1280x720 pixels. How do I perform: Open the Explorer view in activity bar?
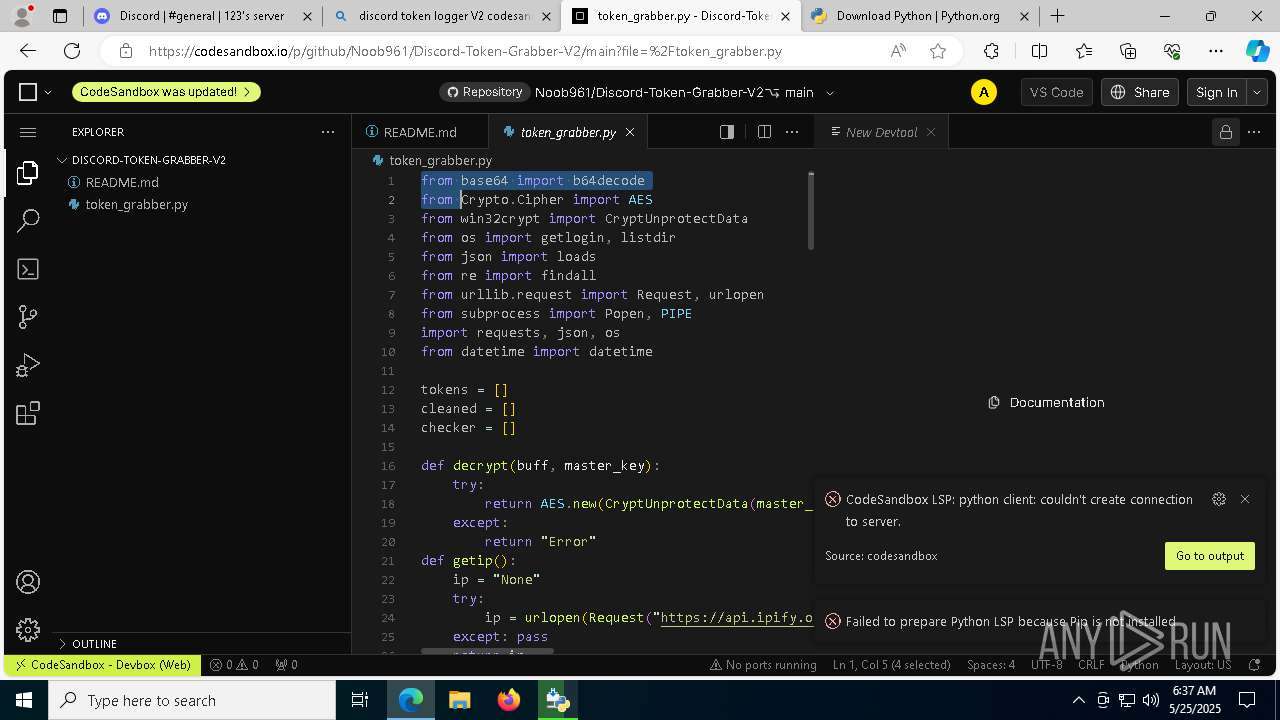pos(28,173)
